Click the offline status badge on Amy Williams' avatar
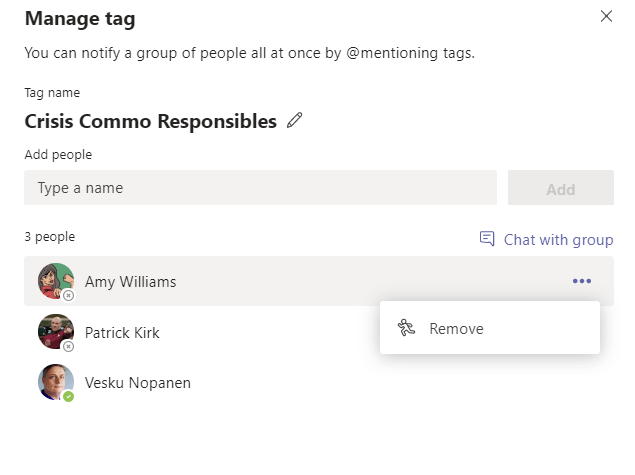This screenshot has height=475, width=635. pos(68,296)
